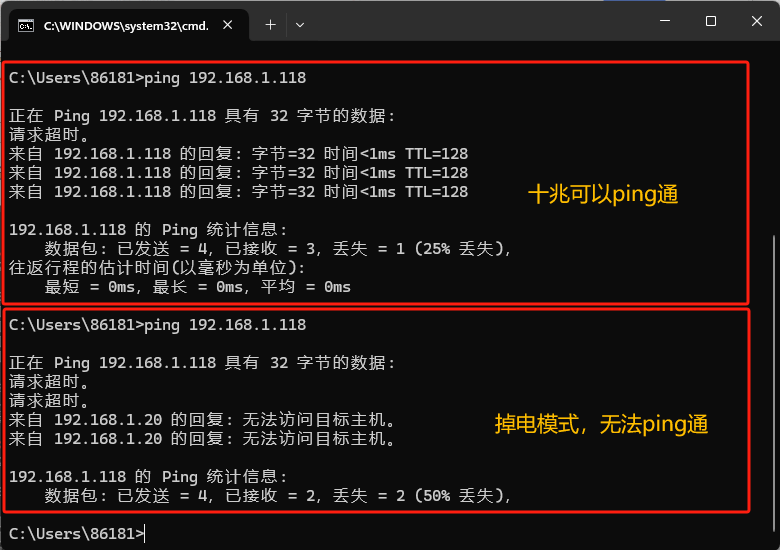Select the C:\WINDOWS\system32\cmd. tab

coord(125,25)
